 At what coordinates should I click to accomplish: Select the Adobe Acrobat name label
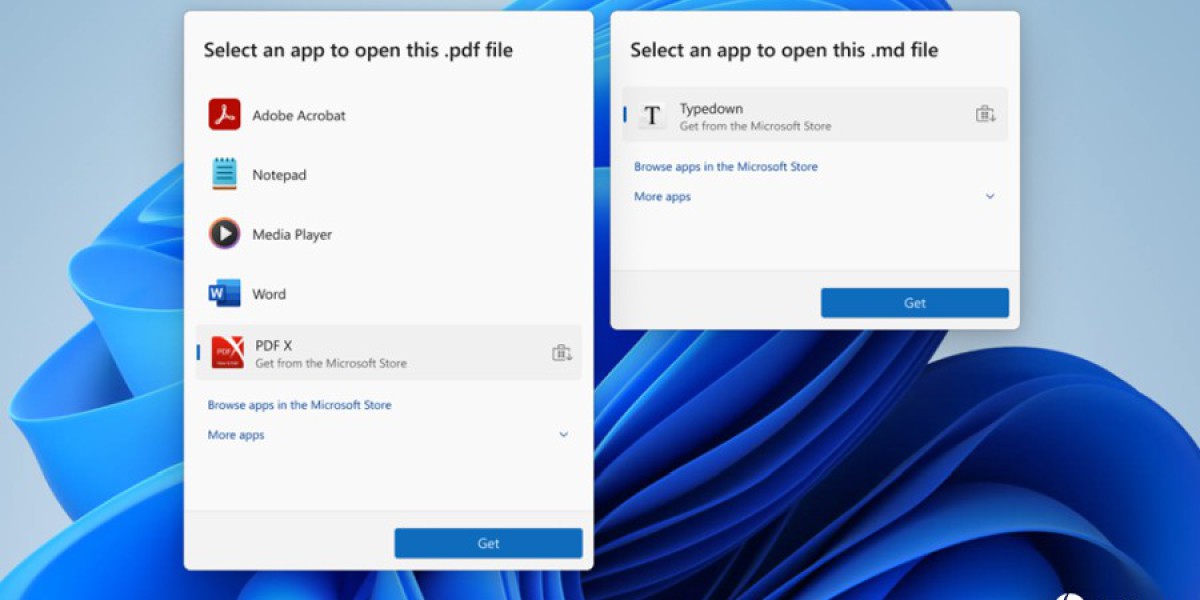[x=298, y=115]
